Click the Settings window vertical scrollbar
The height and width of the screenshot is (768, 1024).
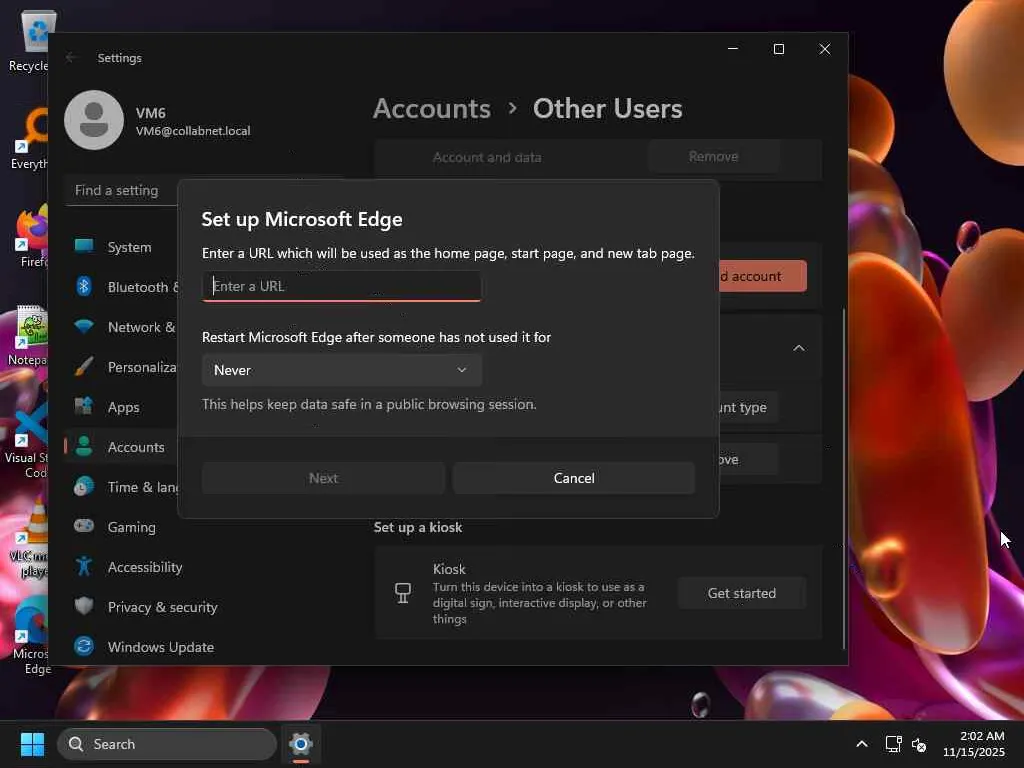844,479
